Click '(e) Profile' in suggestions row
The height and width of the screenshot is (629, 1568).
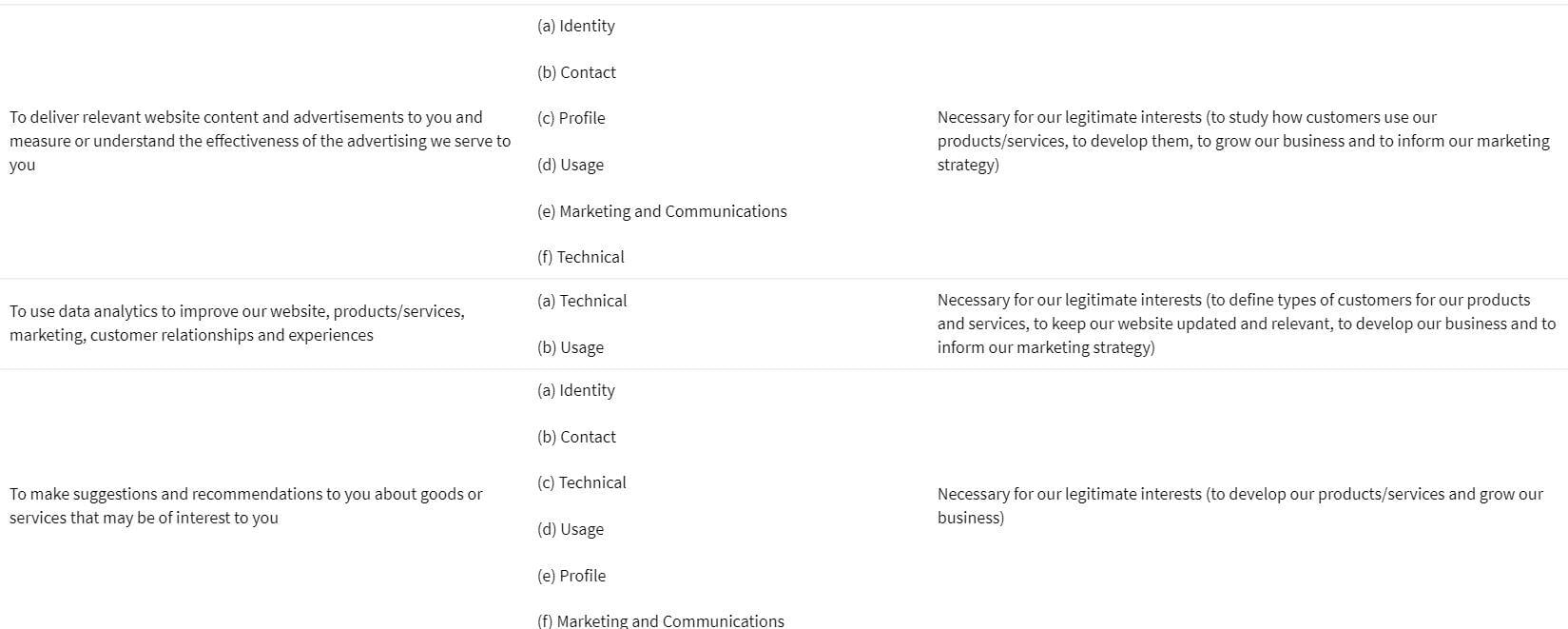pos(571,576)
